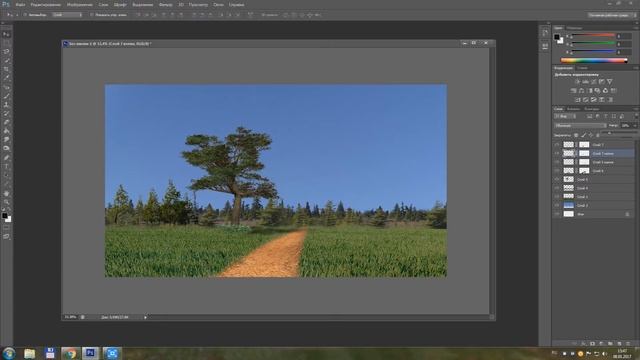Select the Hand tool
This screenshot has height=360, width=640.
point(7,193)
